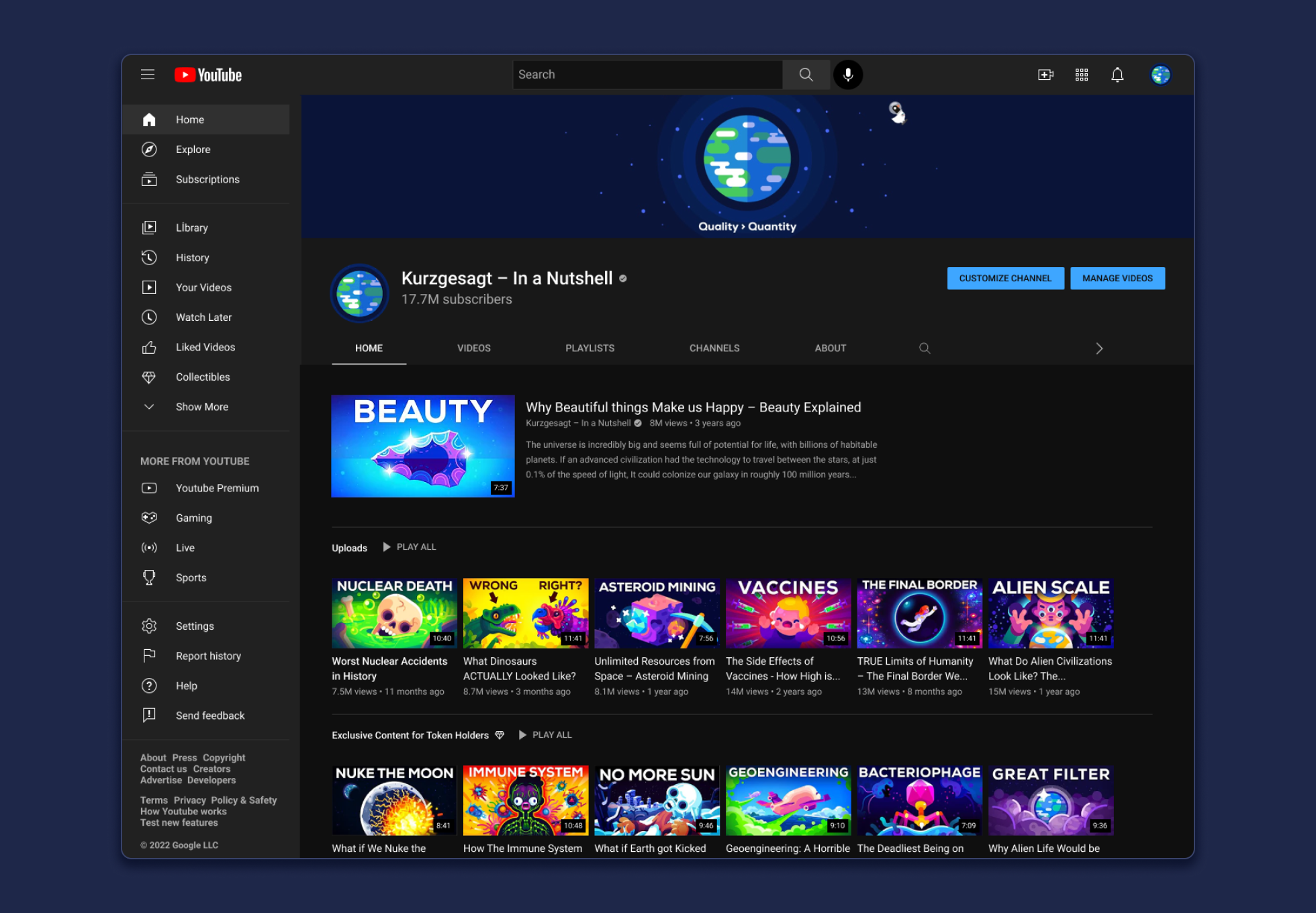This screenshot has height=913, width=1316.
Task: Activate voice search microphone
Action: pyautogui.click(x=848, y=75)
